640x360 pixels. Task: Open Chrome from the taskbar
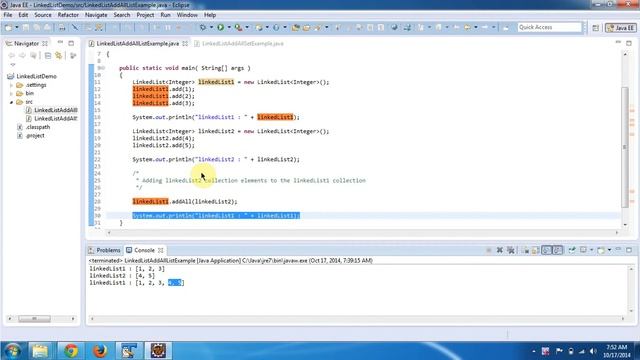(x=71, y=351)
